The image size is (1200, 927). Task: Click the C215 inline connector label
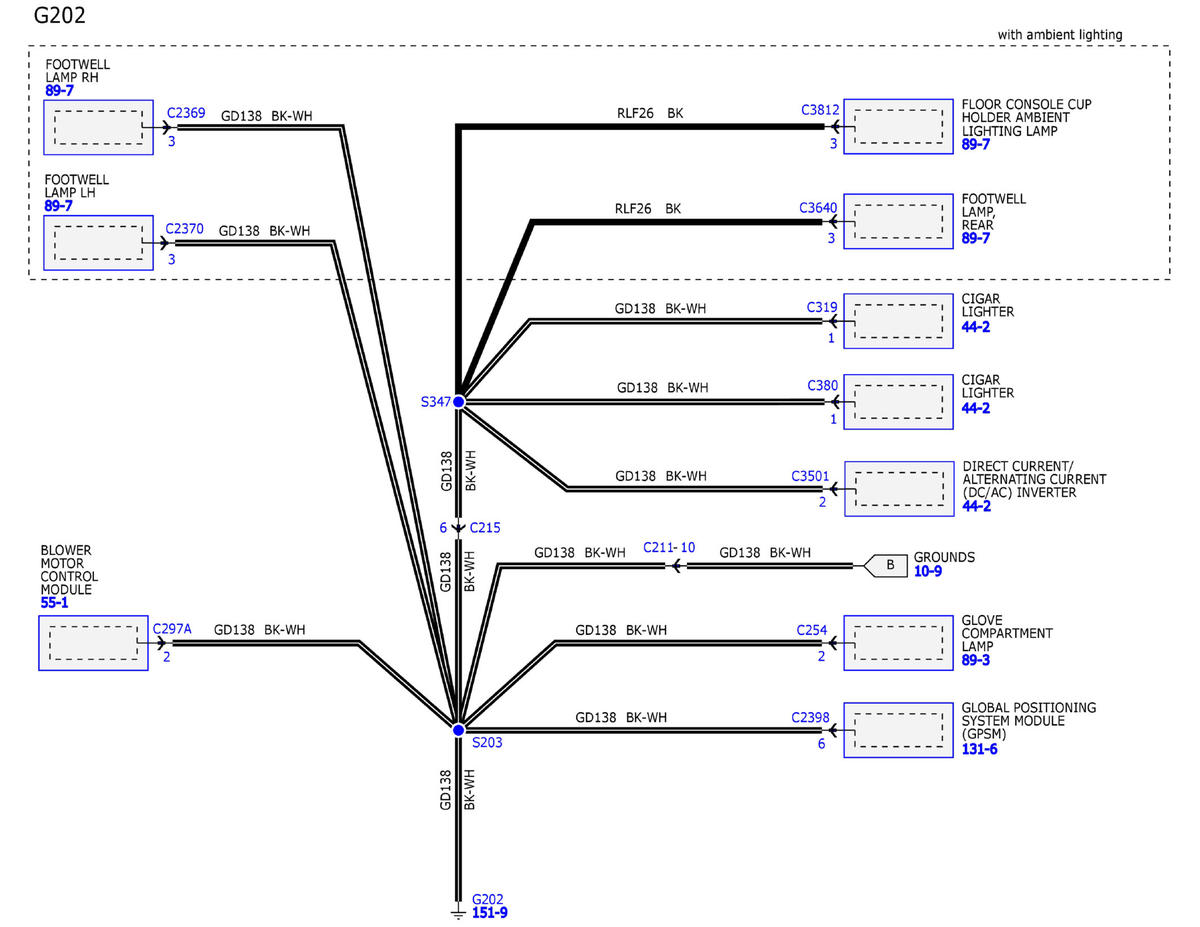click(x=485, y=527)
